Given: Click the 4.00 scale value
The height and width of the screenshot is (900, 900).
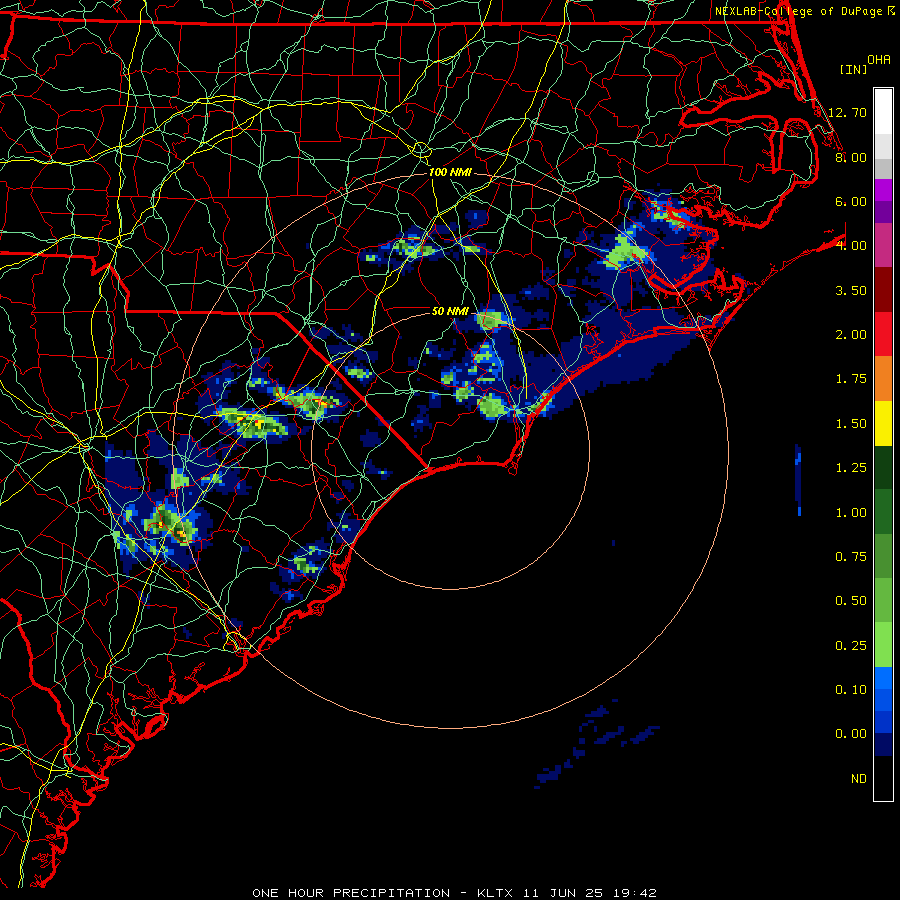Looking at the screenshot, I should click(851, 246).
